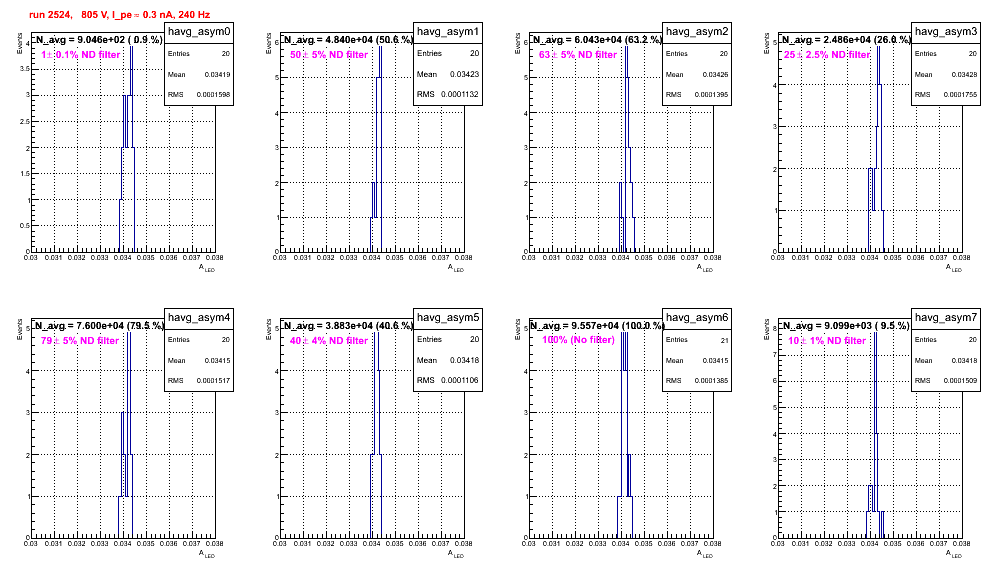Click the N_avg = 4.840e+04 label
Image resolution: width=996 pixels, height=572 pixels.
348,39
